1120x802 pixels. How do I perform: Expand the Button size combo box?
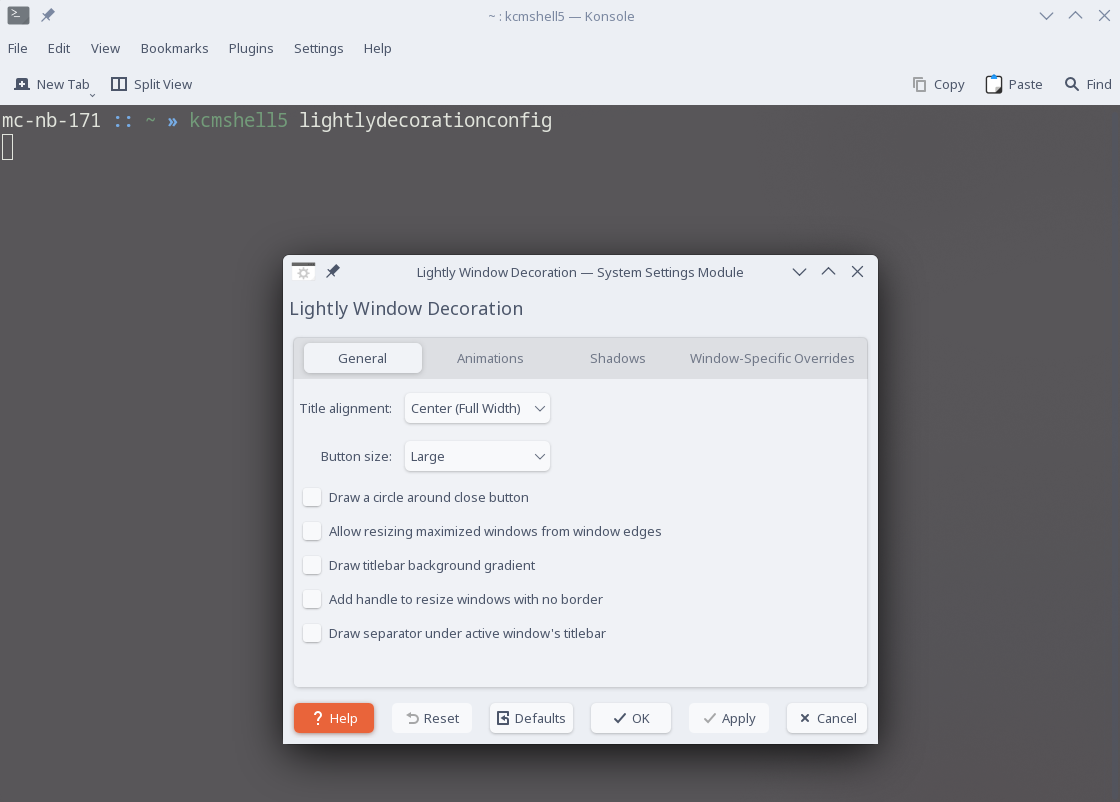(477, 456)
